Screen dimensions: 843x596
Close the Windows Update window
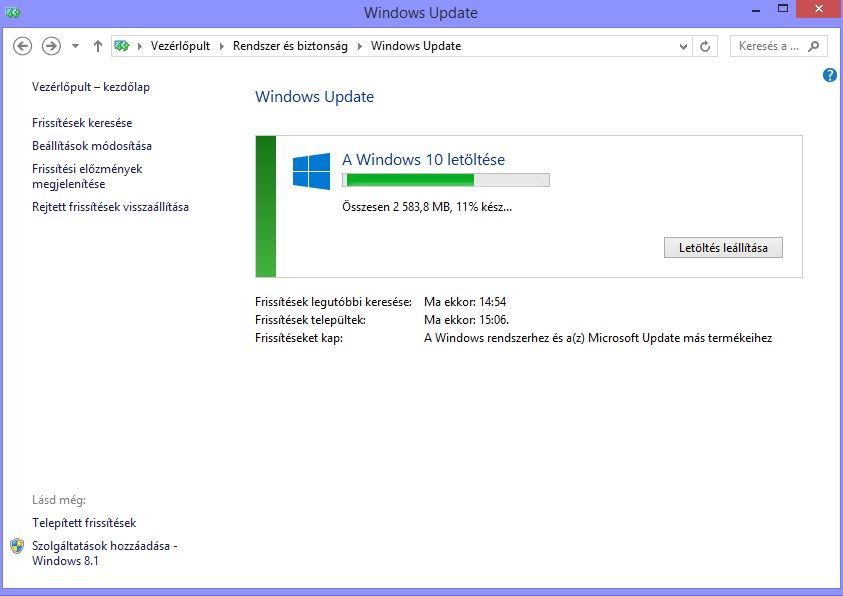pyautogui.click(x=819, y=9)
